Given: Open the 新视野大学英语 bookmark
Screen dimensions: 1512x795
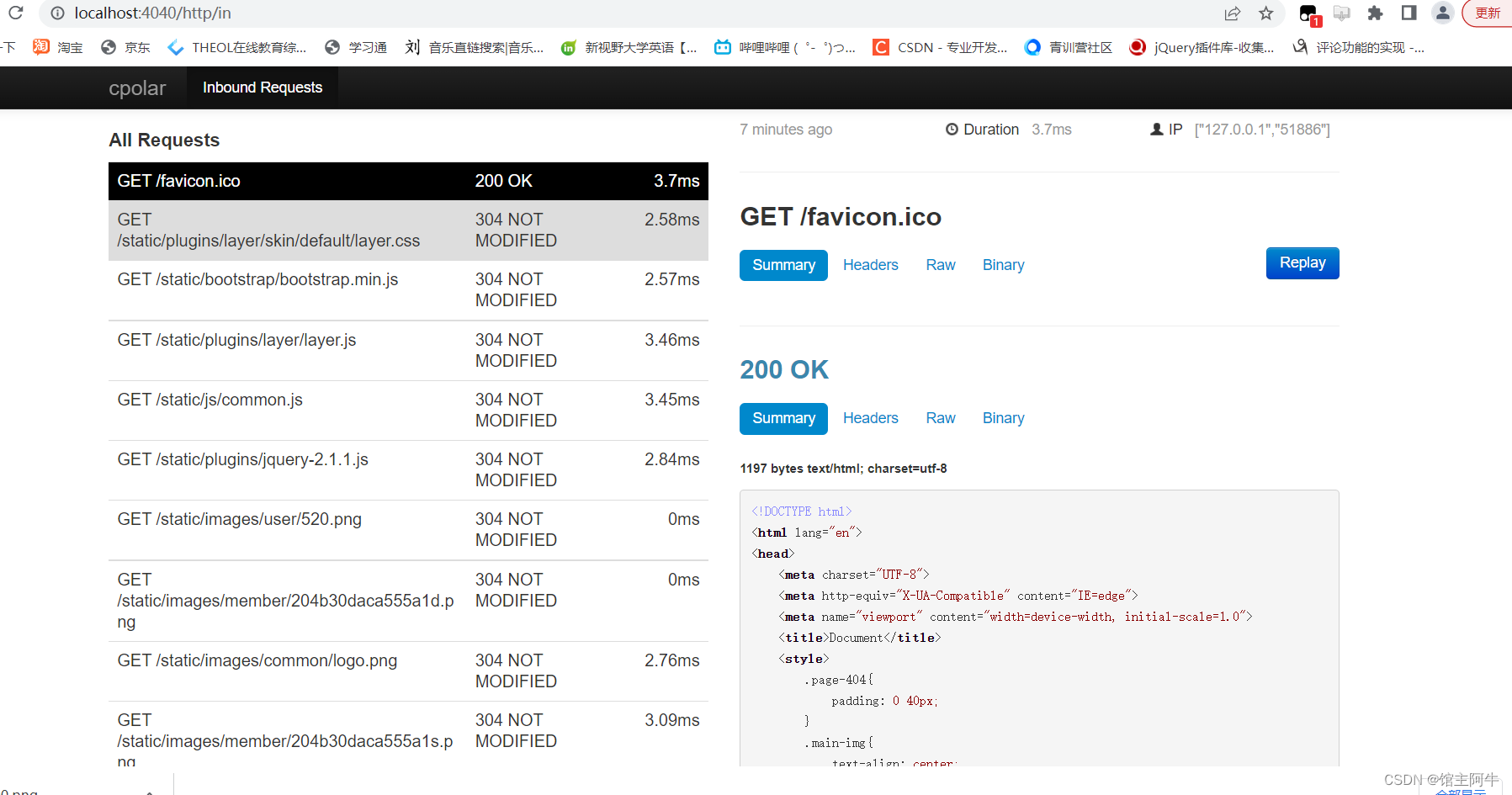Looking at the screenshot, I should click(x=629, y=47).
